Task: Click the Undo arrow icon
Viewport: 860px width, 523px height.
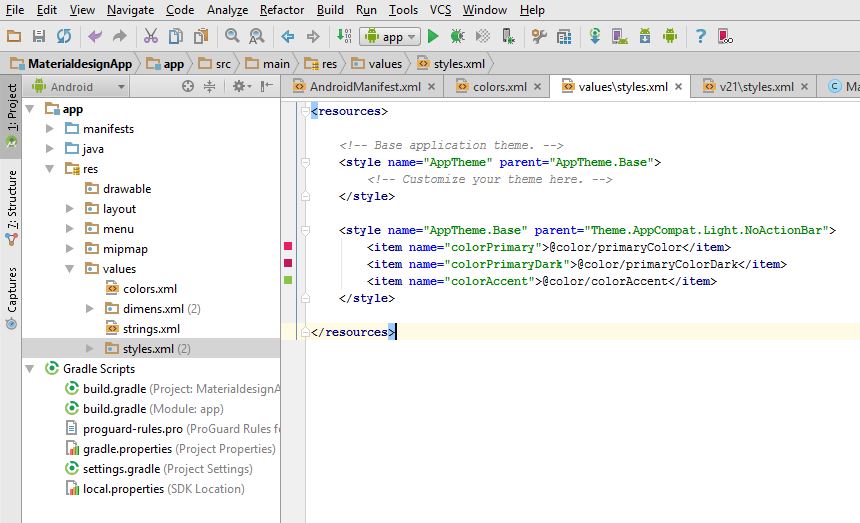Action: point(95,36)
